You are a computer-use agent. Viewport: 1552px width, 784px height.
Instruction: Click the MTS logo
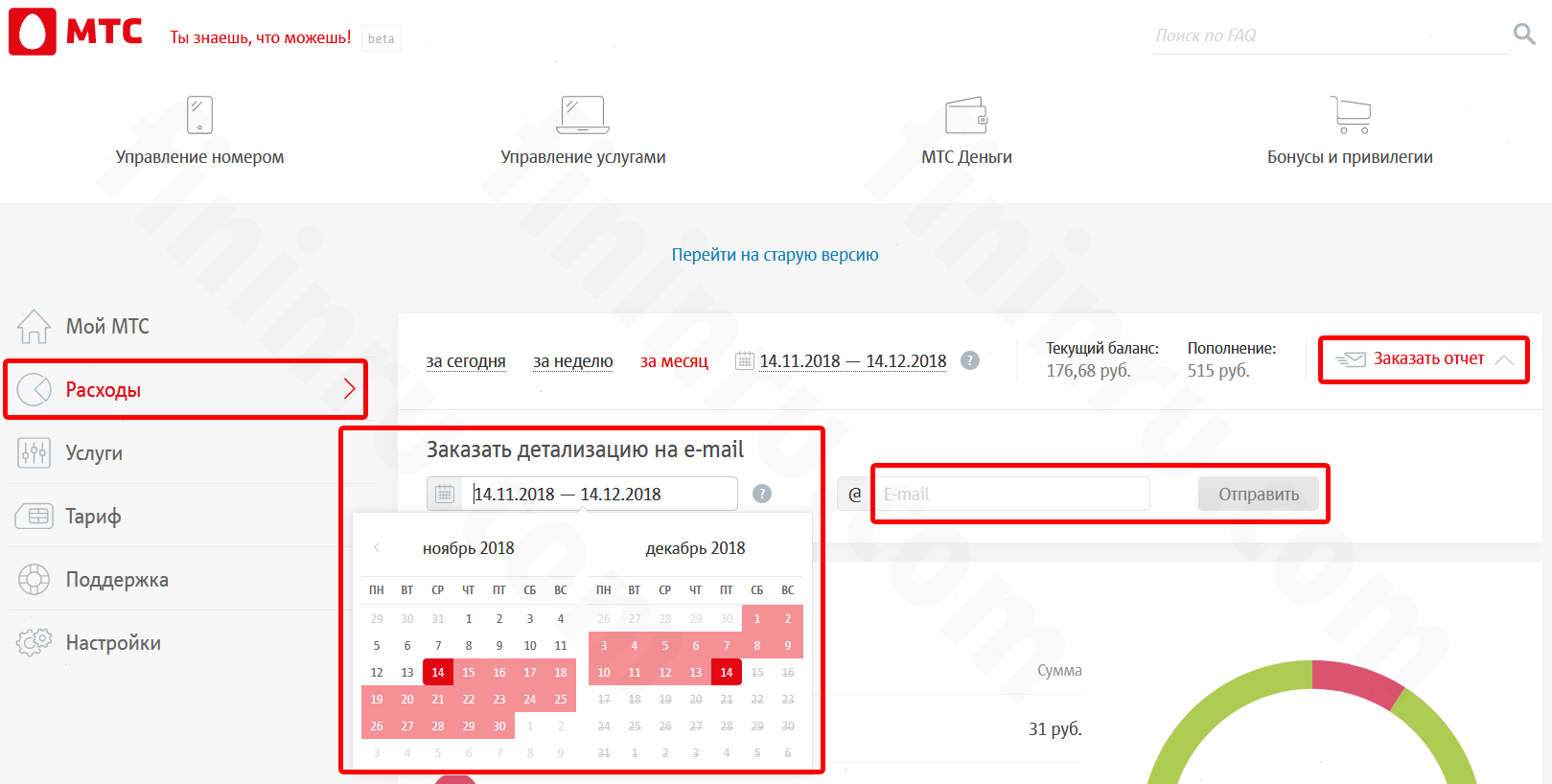coord(76,32)
